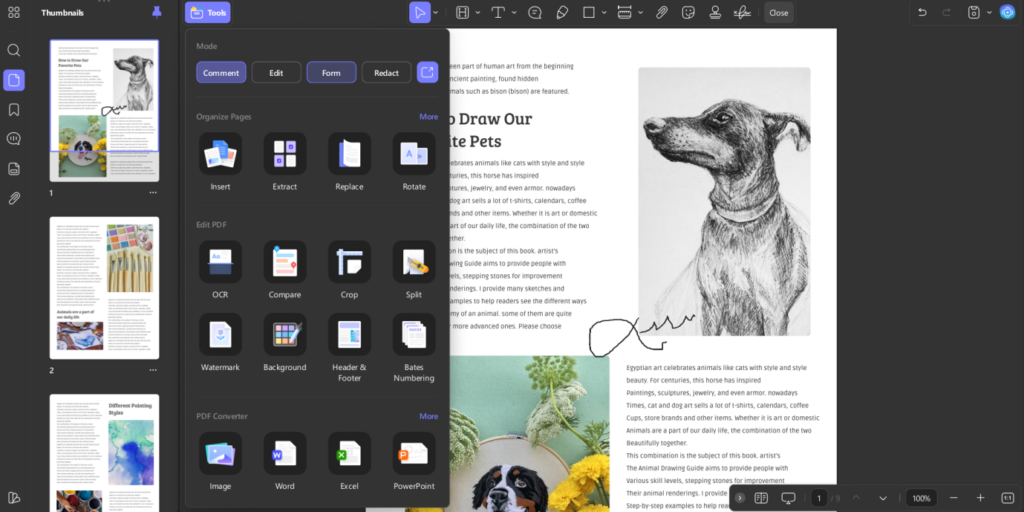
Task: Choose the Extract pages icon
Action: pos(285,154)
